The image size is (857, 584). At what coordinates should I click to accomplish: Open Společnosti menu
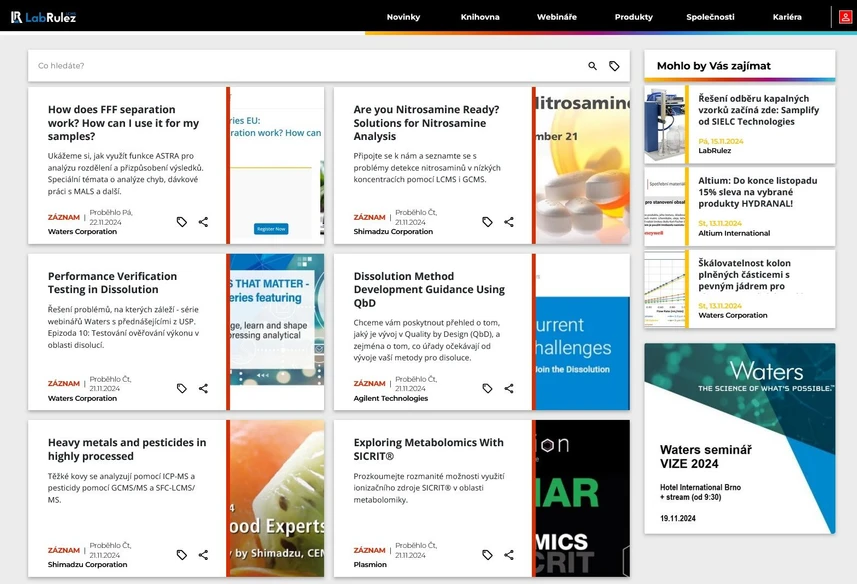coord(710,17)
